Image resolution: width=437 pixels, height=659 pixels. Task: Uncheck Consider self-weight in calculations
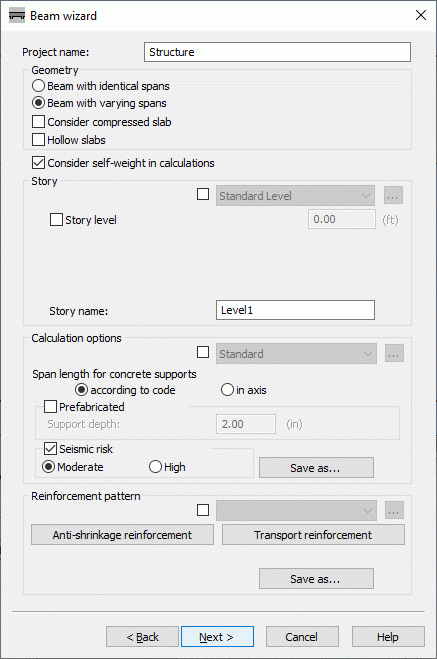point(123,163)
